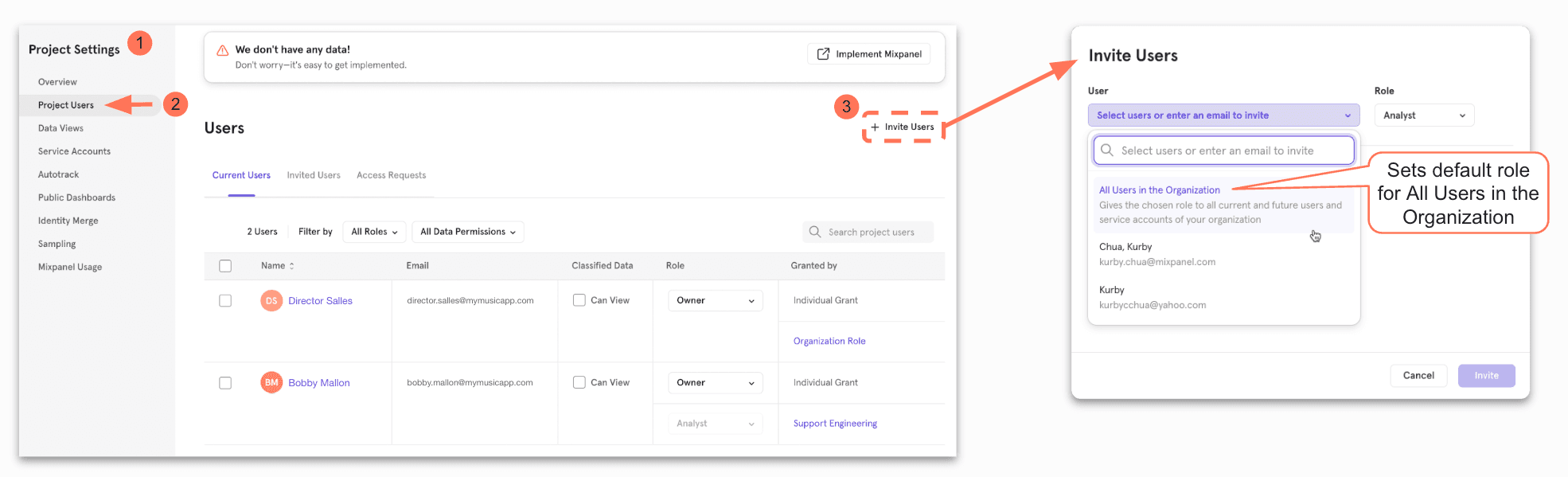Image resolution: width=1568 pixels, height=477 pixels.
Task: Tick the select-all checkbox in table header
Action: (x=225, y=266)
